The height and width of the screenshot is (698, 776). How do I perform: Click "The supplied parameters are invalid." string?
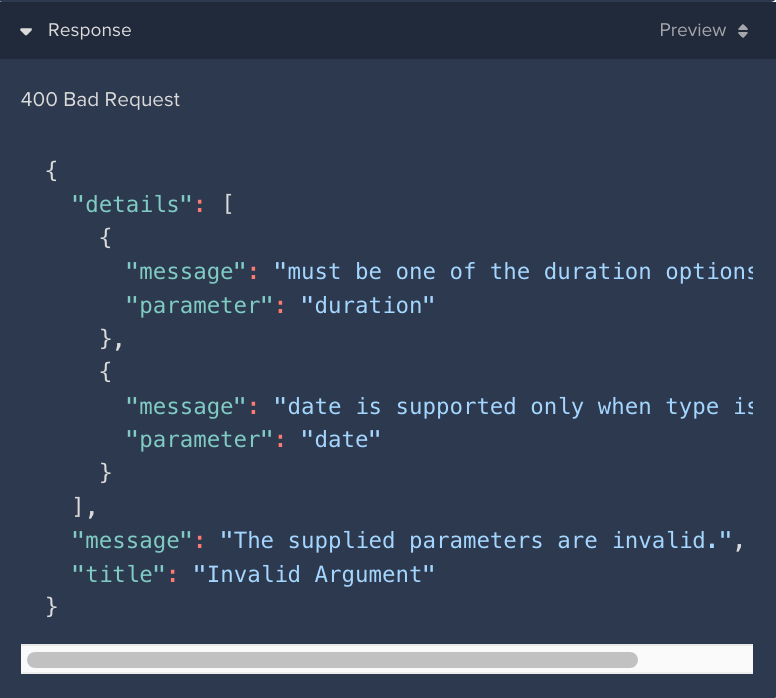482,541
